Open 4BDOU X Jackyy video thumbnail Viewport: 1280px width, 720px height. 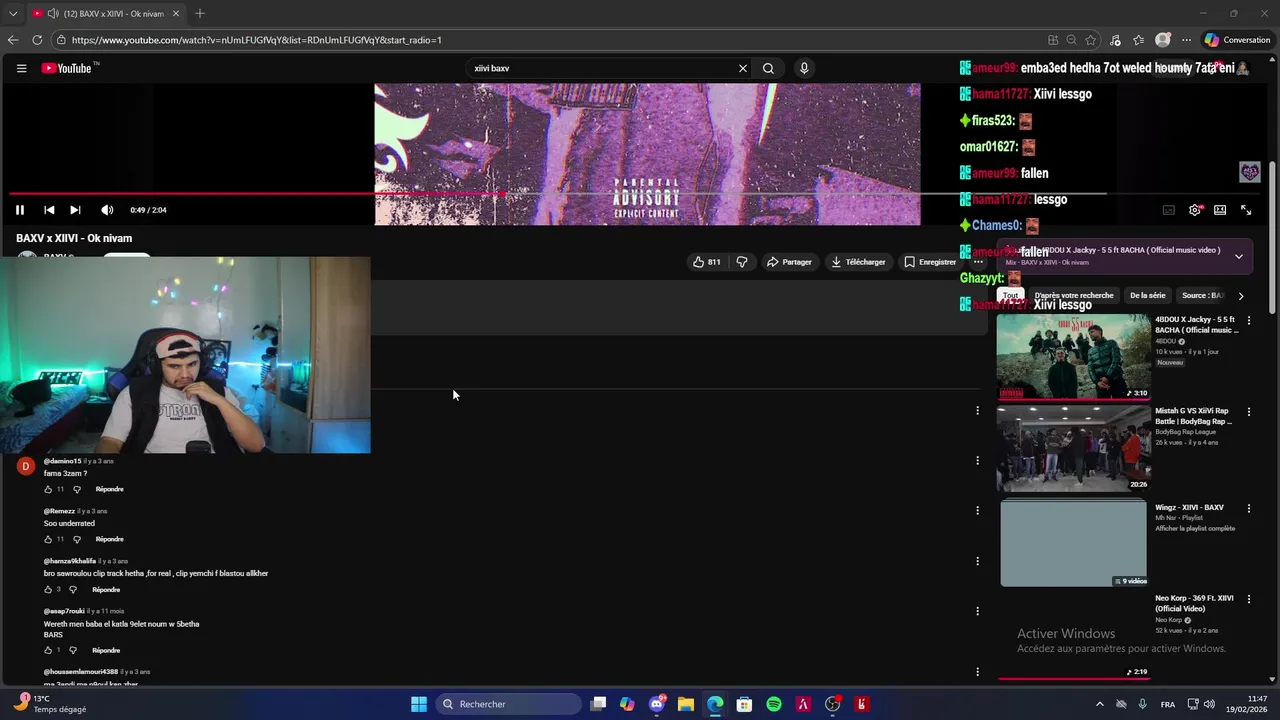point(1073,357)
